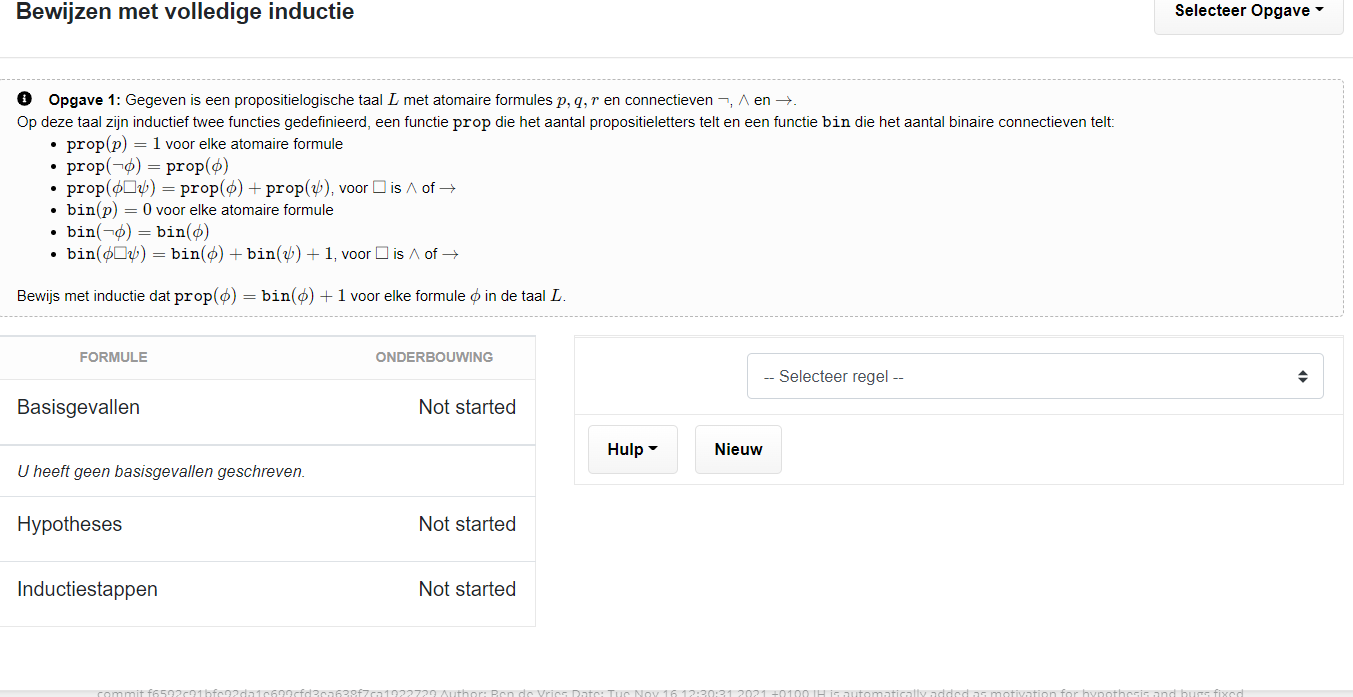Screen dimensions: 1353x697
Task: Select the Inductiestappen row in the proof table
Action: click(86, 589)
